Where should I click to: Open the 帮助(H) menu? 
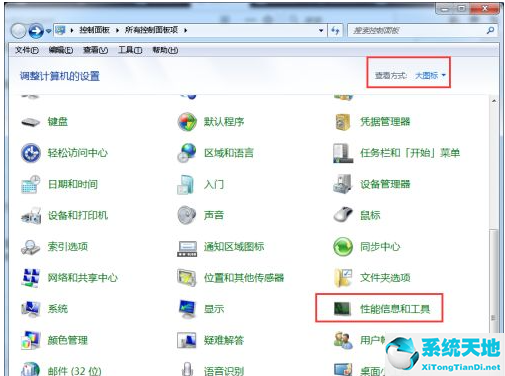[165, 50]
